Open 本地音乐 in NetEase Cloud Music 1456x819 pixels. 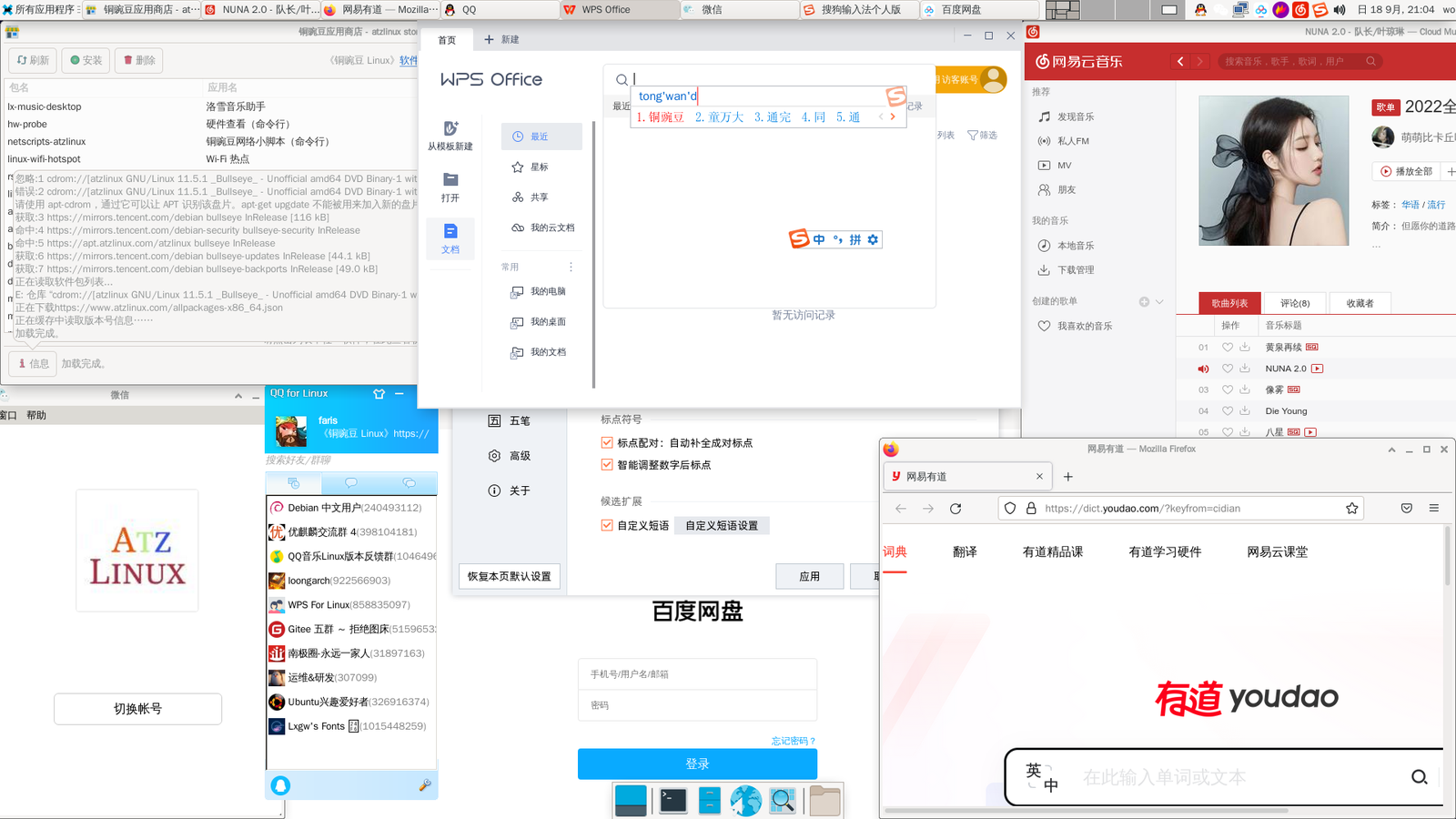point(1067,246)
